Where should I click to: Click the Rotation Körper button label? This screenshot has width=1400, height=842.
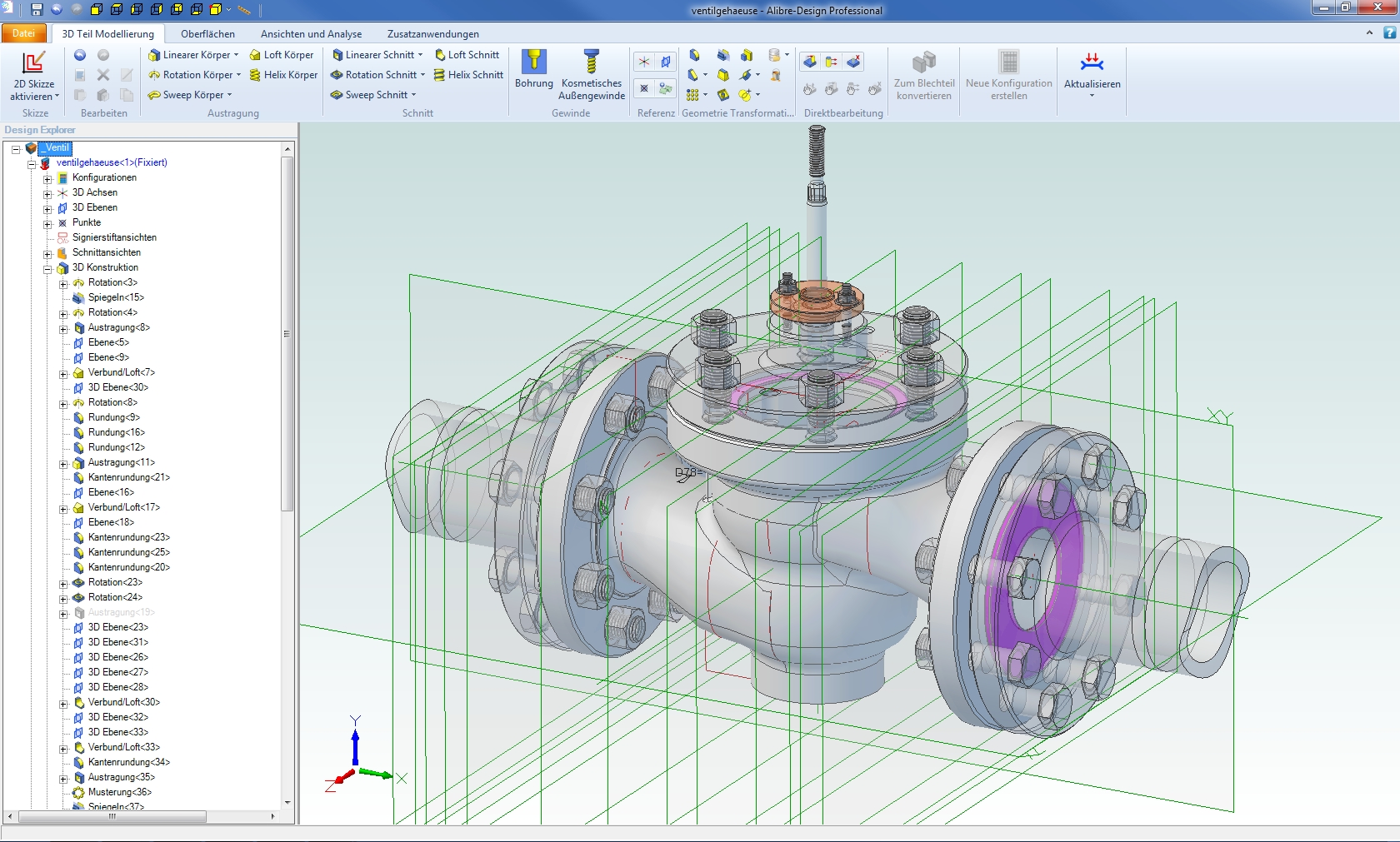[x=198, y=75]
